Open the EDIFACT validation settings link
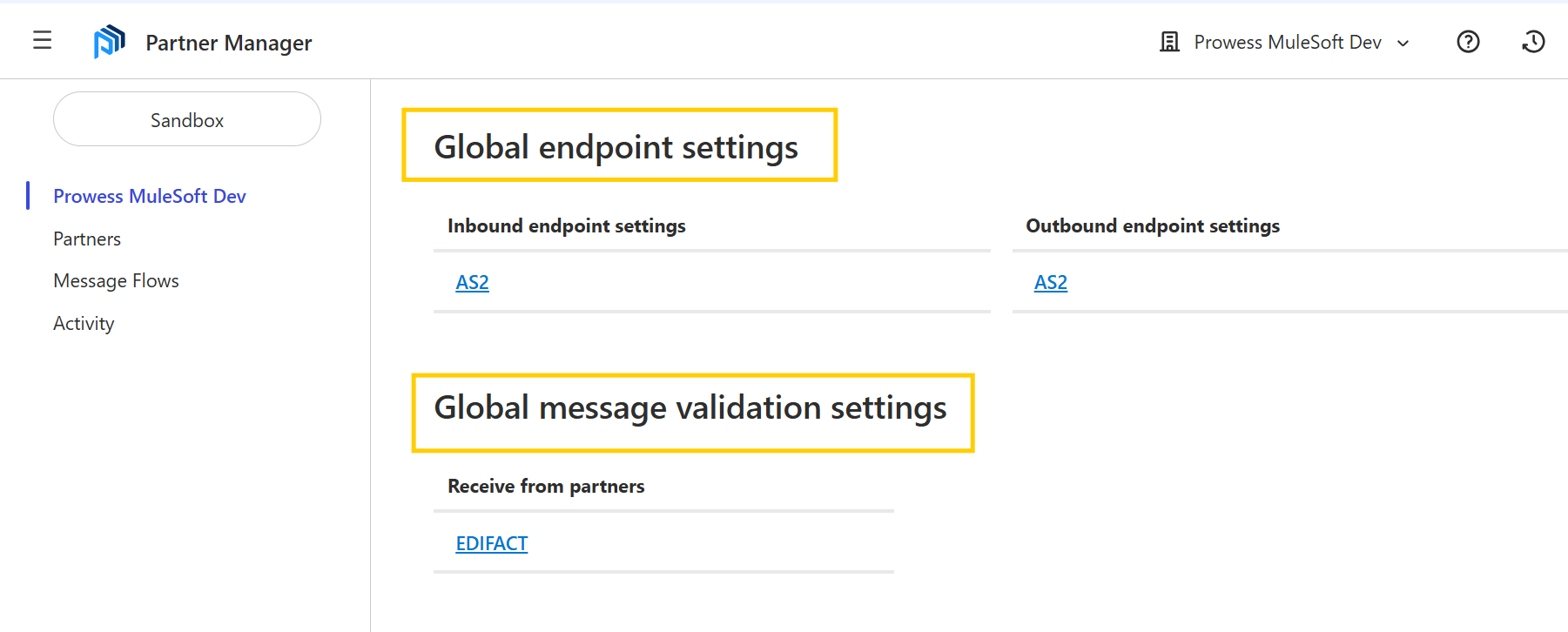Screen dimensions: 1568x632 point(491,543)
